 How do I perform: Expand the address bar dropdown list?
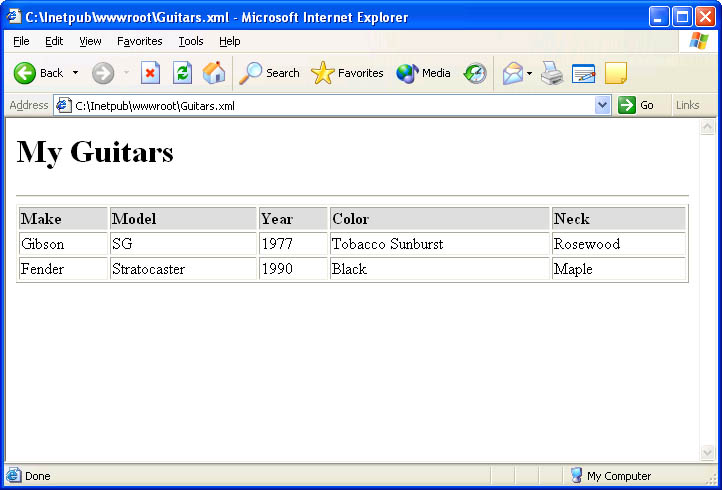pos(602,105)
